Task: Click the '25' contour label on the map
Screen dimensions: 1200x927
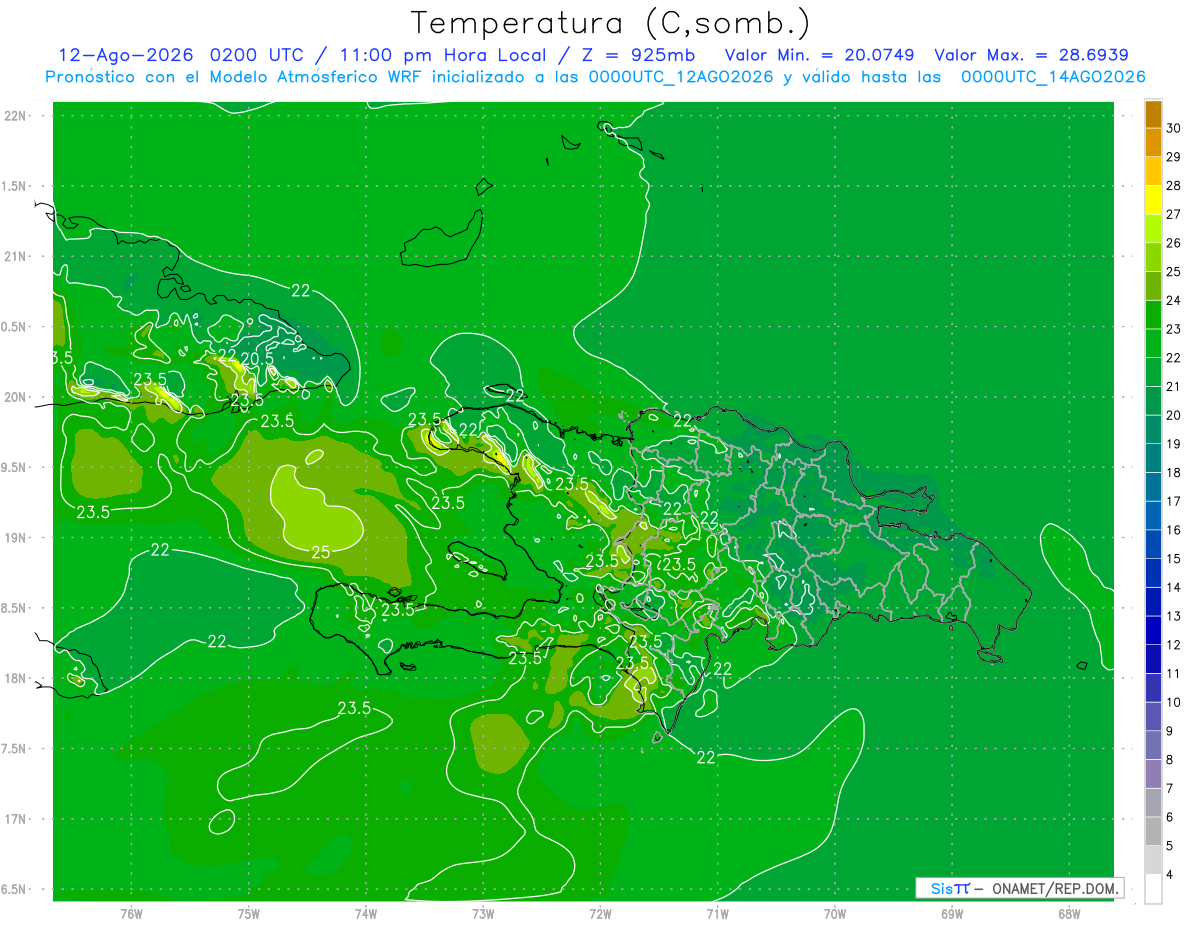Action: pyautogui.click(x=321, y=551)
